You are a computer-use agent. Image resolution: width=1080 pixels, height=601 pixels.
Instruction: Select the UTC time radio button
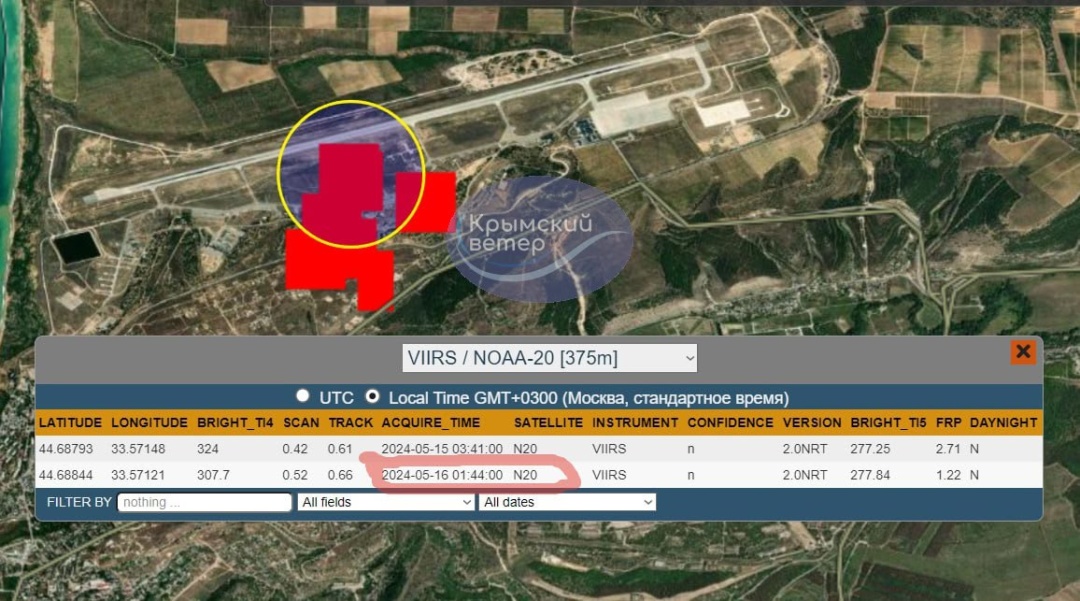coord(302,396)
